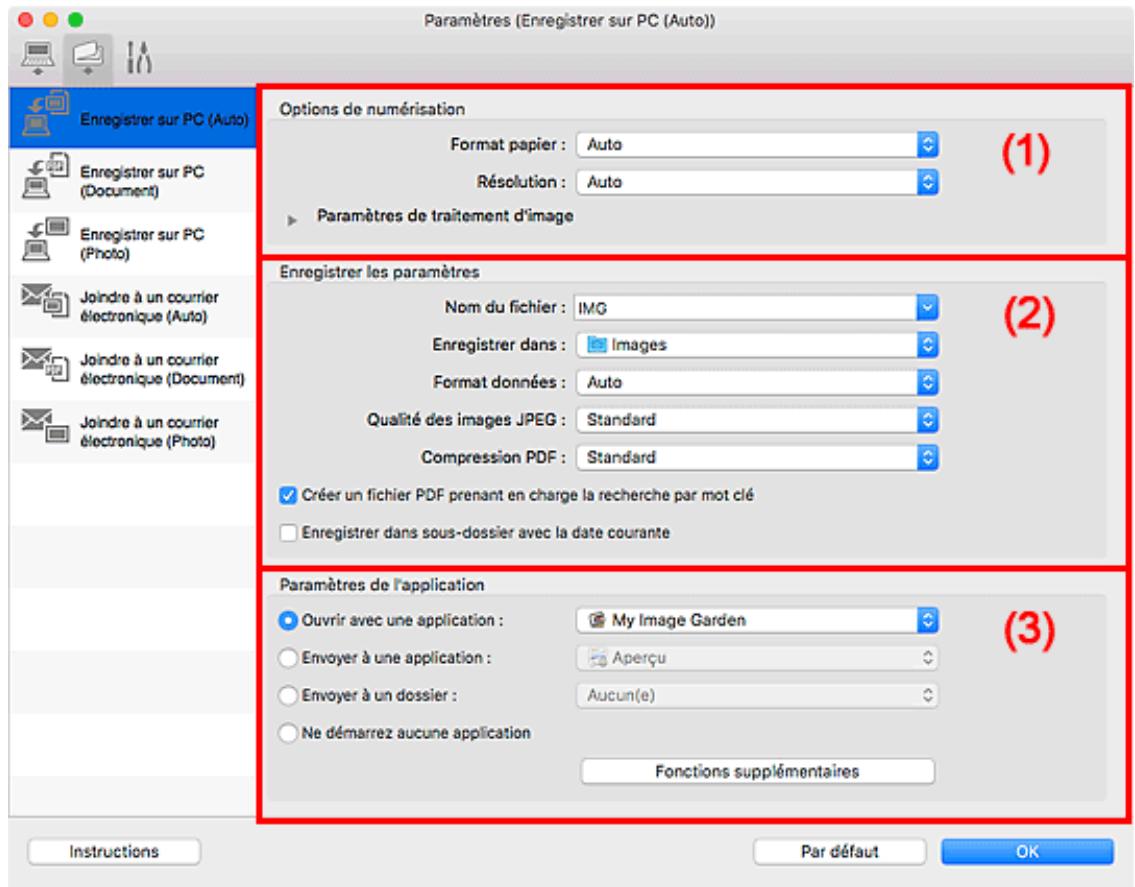Click the Joindre à un courrier (Auto) icon
The image size is (1135, 887).
click(46, 300)
